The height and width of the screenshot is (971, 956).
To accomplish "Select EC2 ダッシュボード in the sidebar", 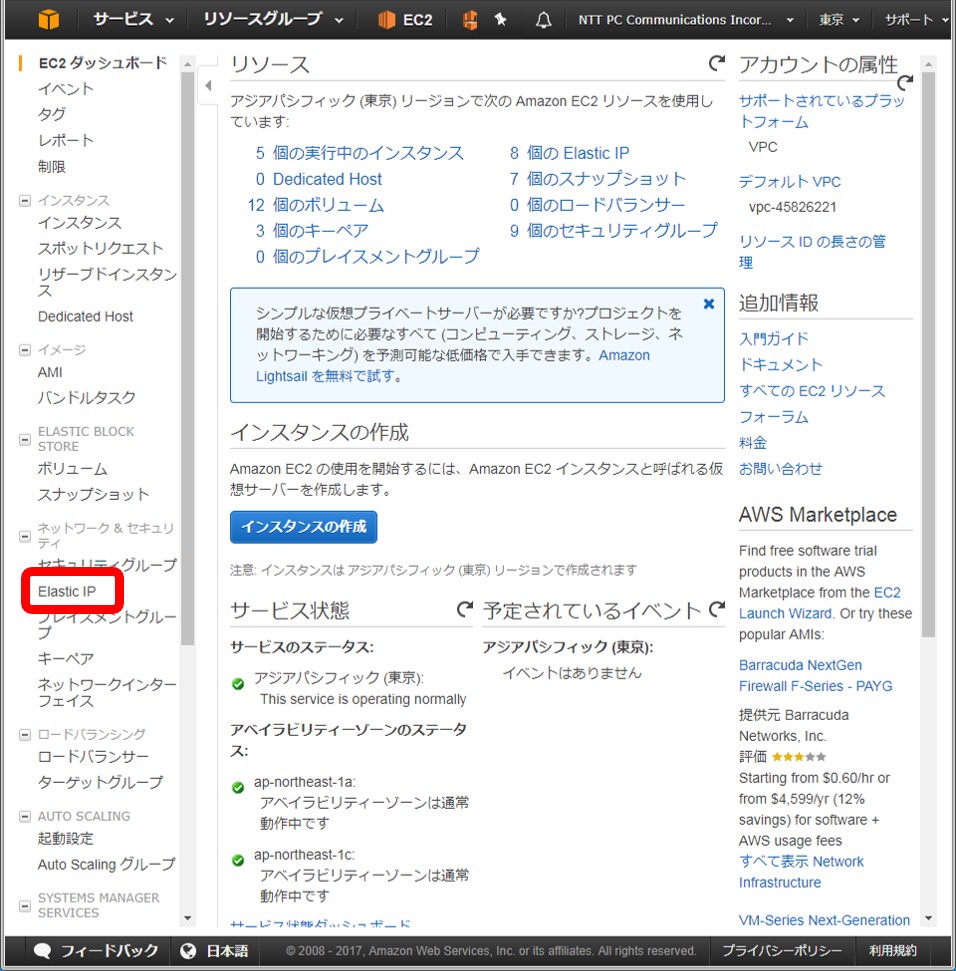I will coord(103,63).
